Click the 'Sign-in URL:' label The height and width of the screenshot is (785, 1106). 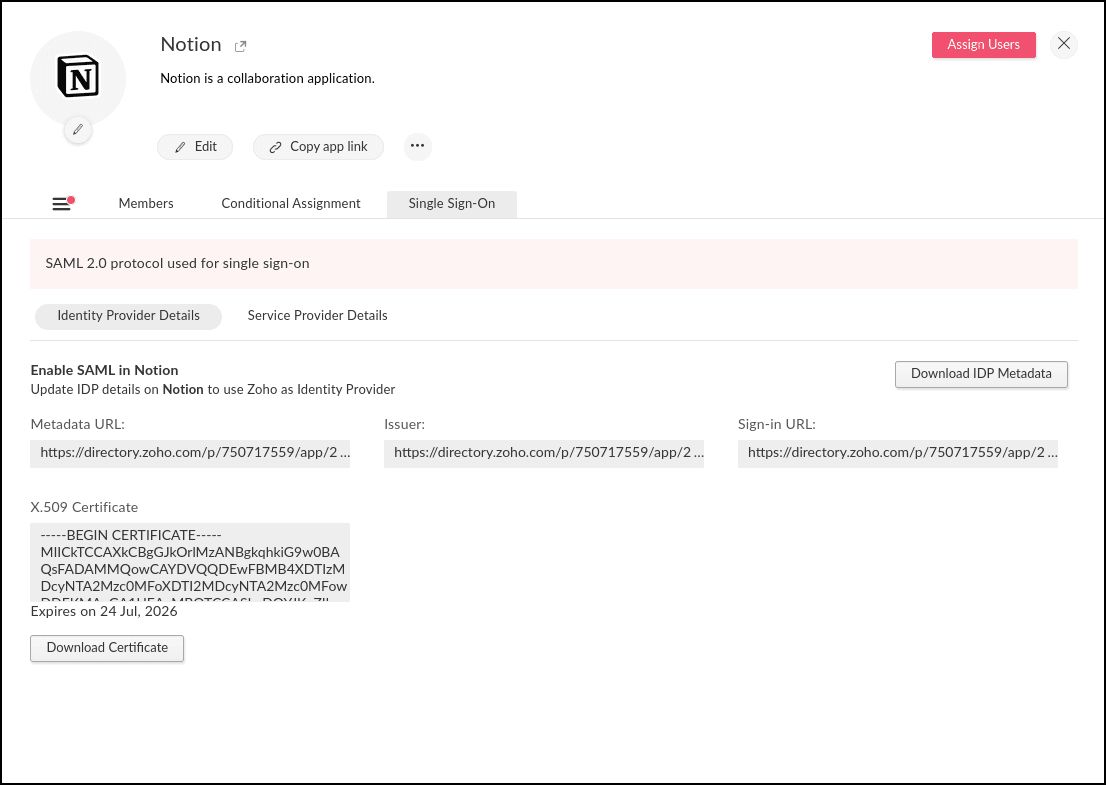777,425
